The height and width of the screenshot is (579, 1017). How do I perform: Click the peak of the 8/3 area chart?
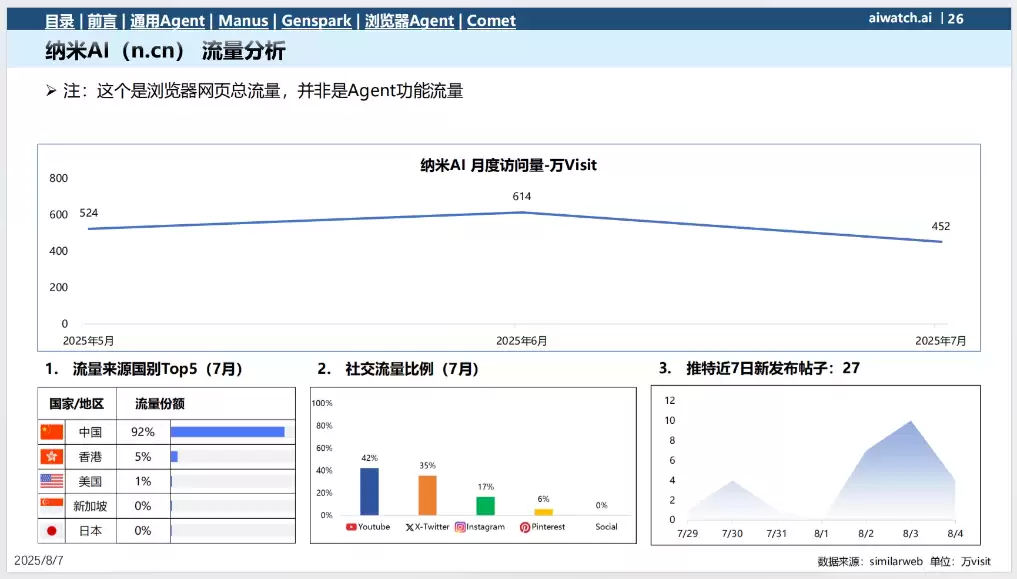pyautogui.click(x=911, y=422)
